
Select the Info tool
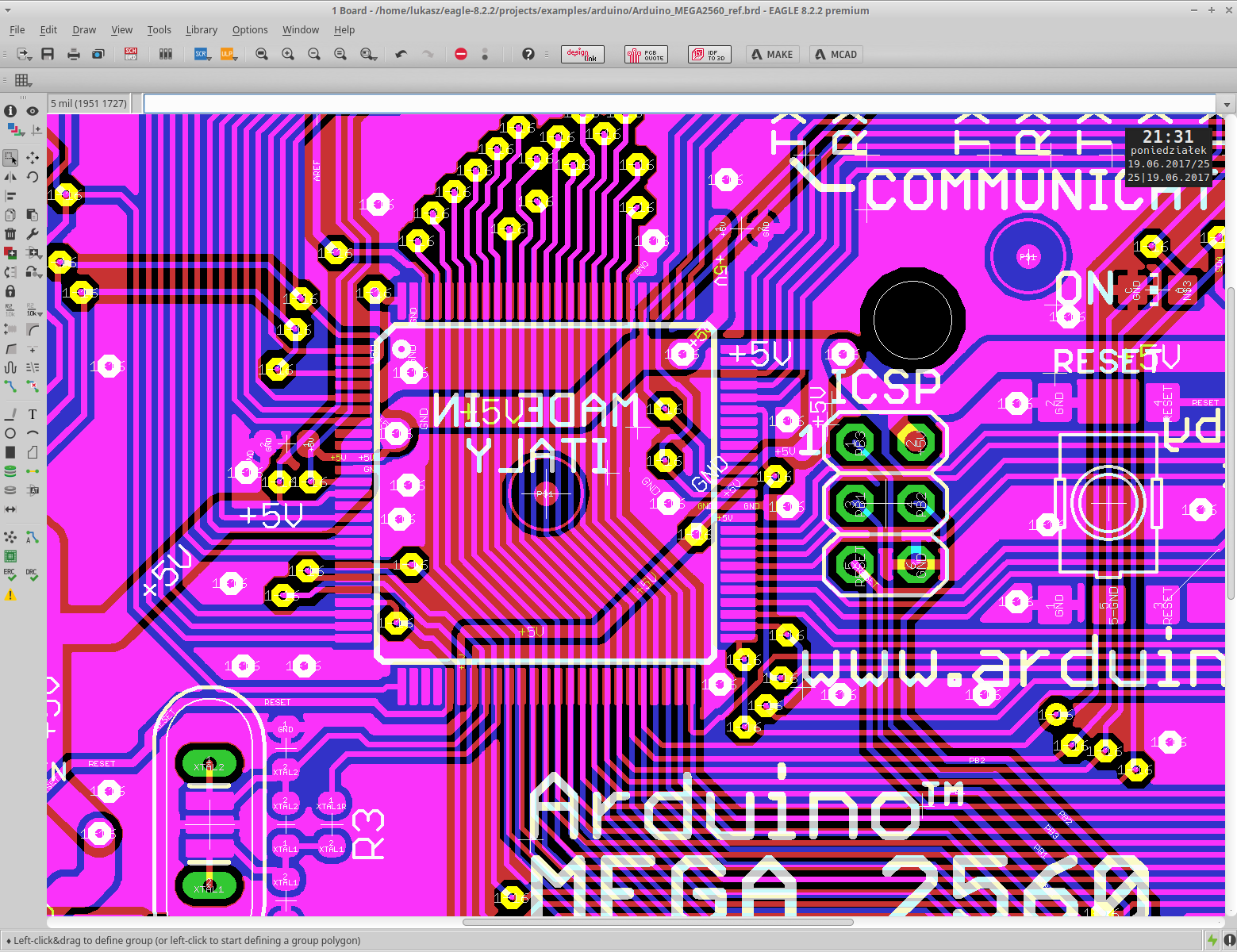pyautogui.click(x=10, y=111)
